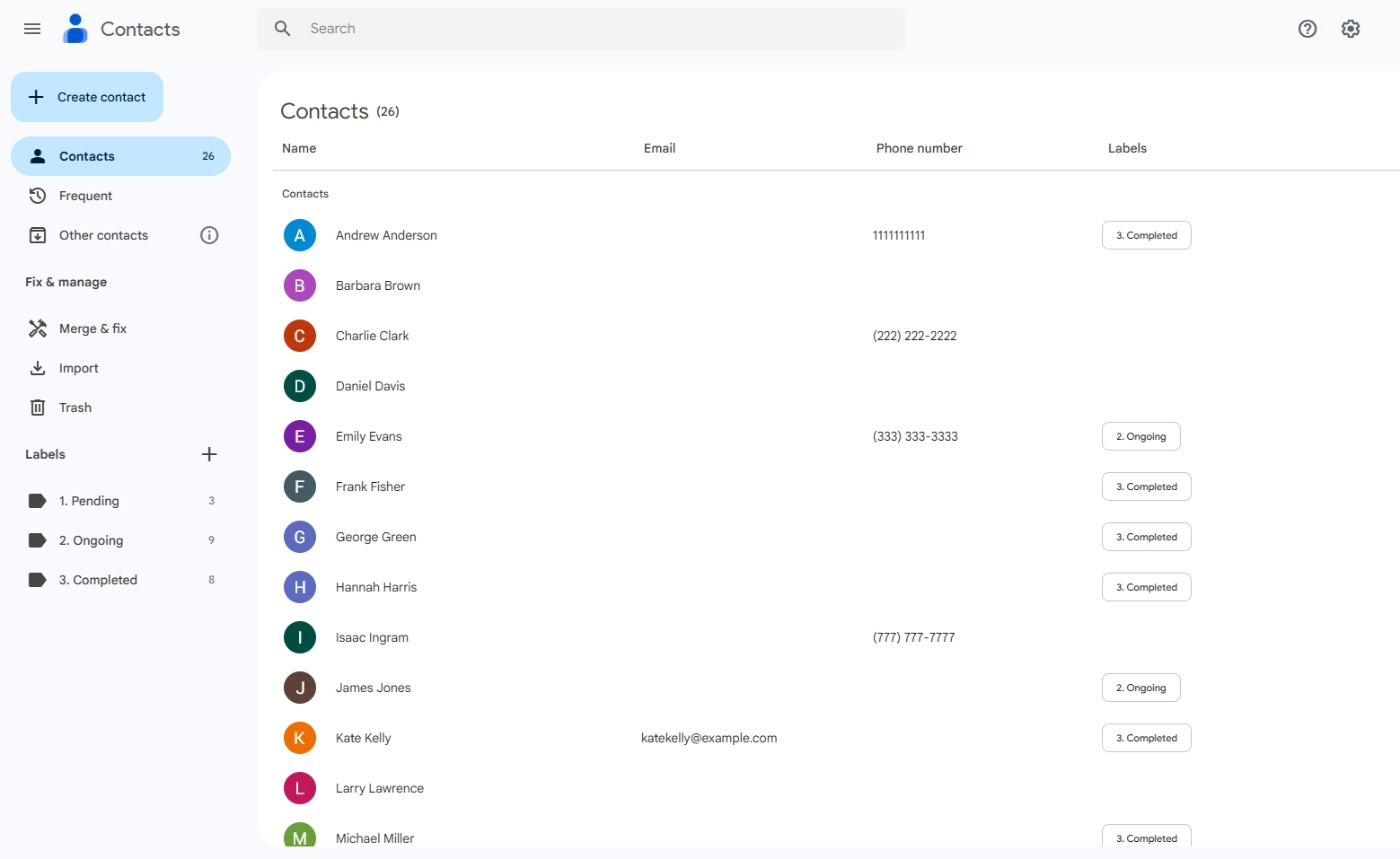
Task: Click phone number (777) 777-7777
Action: coord(913,637)
